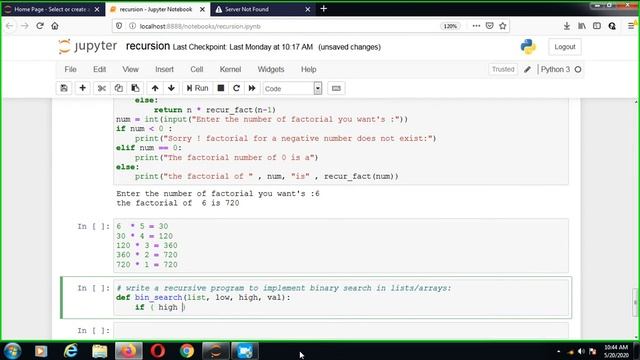Image resolution: width=640 pixels, height=360 pixels.
Task: Restart the kernel icon
Action: [236, 88]
